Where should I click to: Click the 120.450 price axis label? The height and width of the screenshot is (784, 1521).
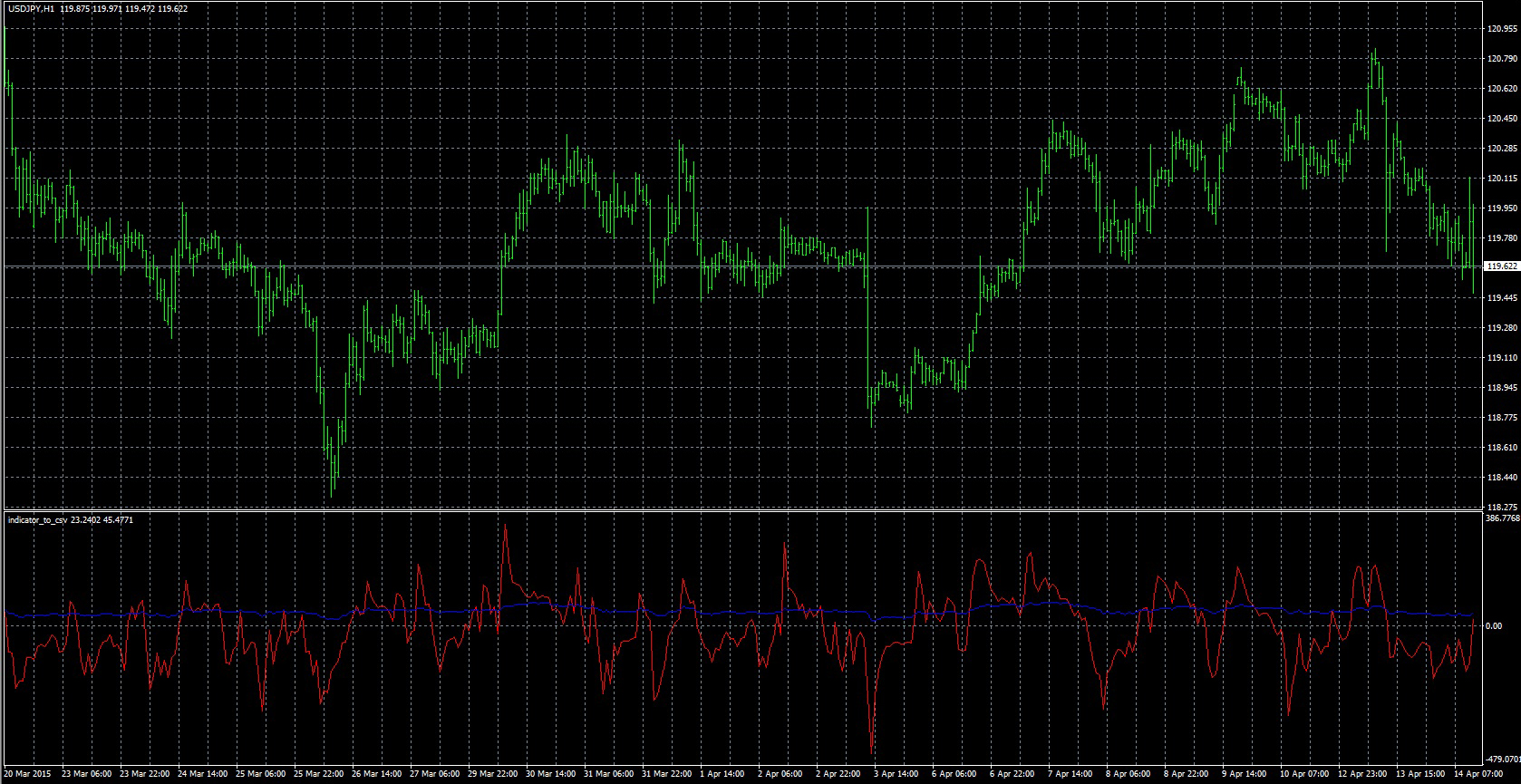1501,119
